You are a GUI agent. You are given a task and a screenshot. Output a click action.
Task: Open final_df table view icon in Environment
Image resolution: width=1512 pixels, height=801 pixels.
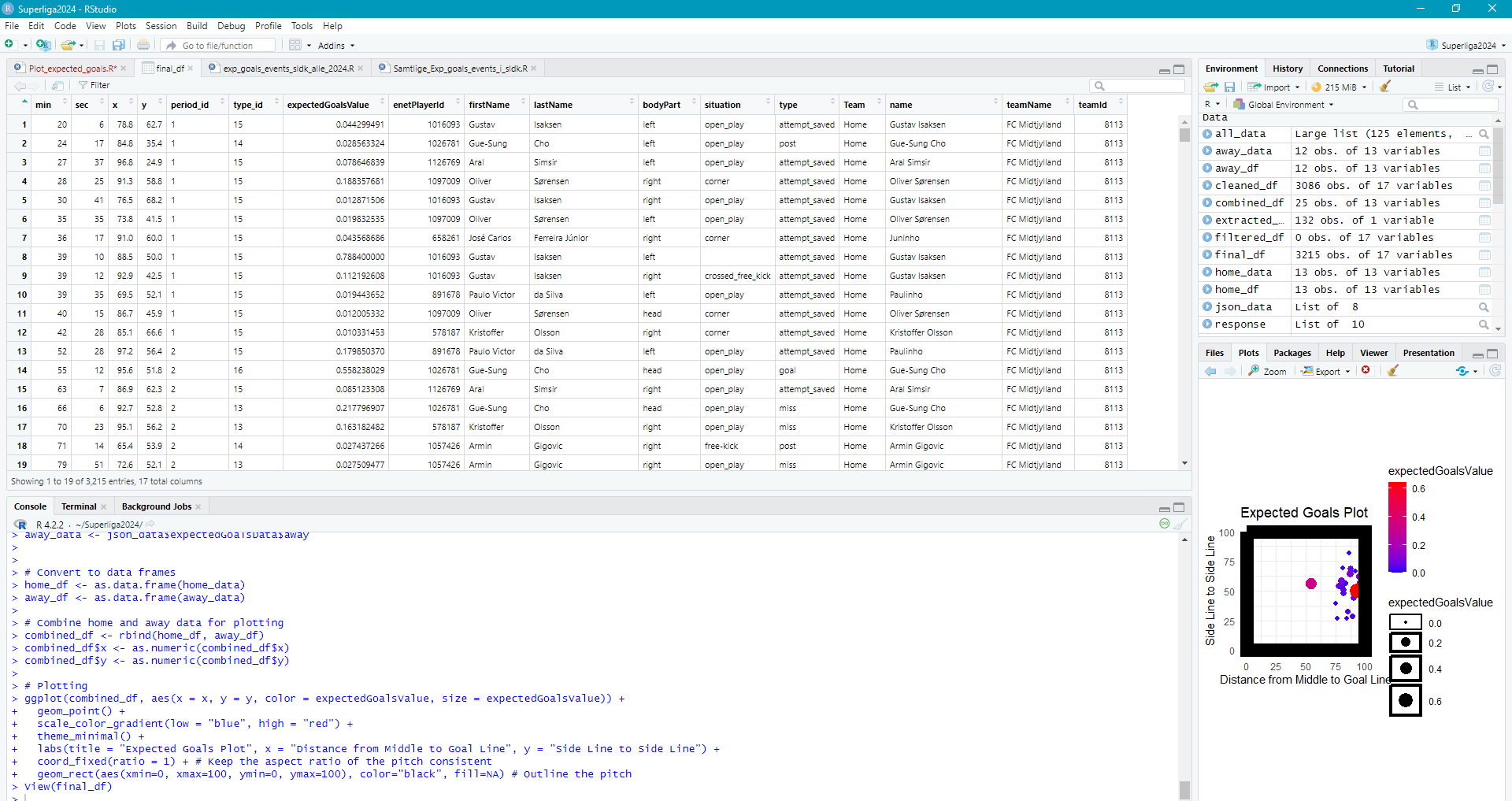[1484, 255]
